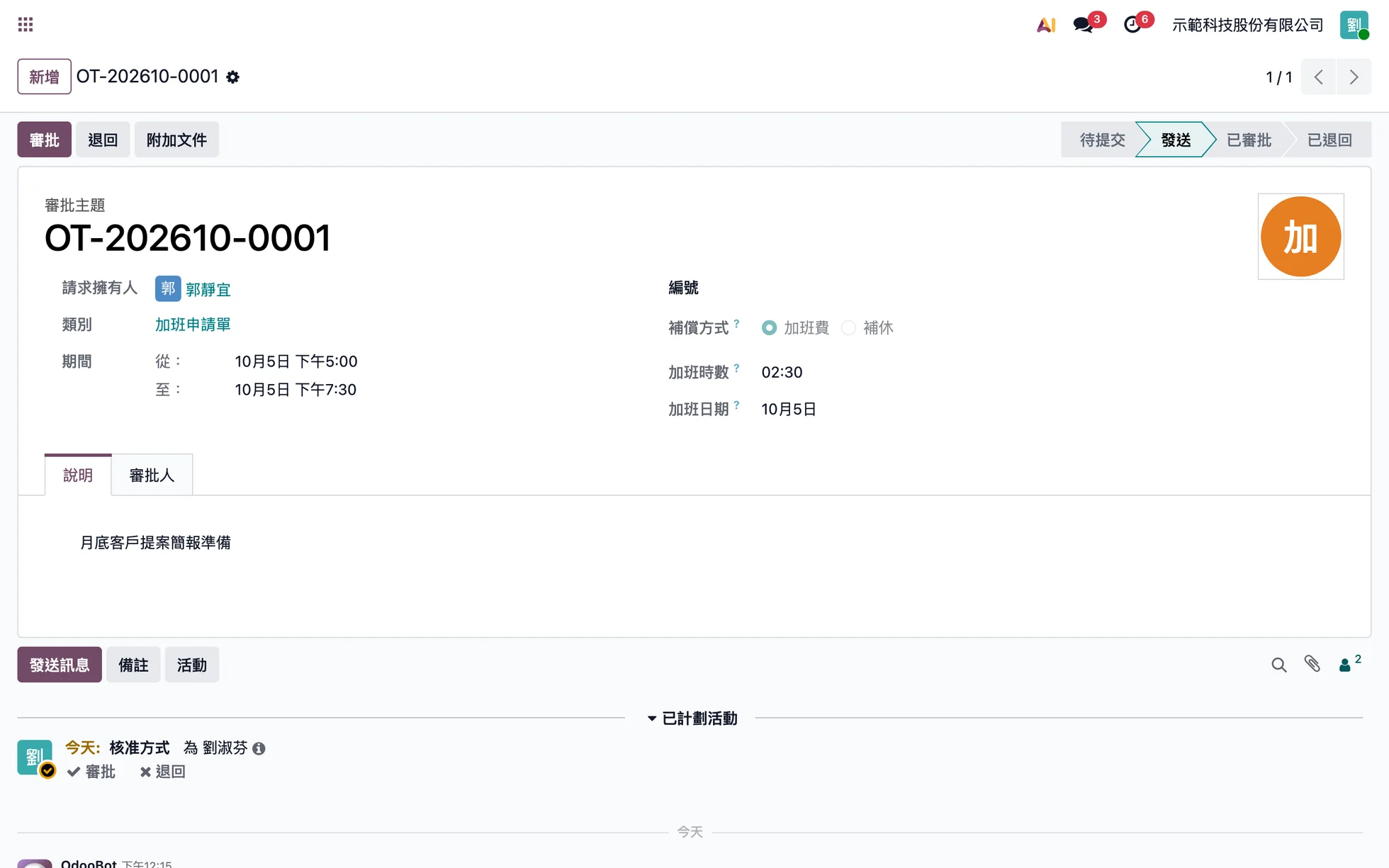Search messages in the chatter
1389x868 pixels.
coord(1278,665)
